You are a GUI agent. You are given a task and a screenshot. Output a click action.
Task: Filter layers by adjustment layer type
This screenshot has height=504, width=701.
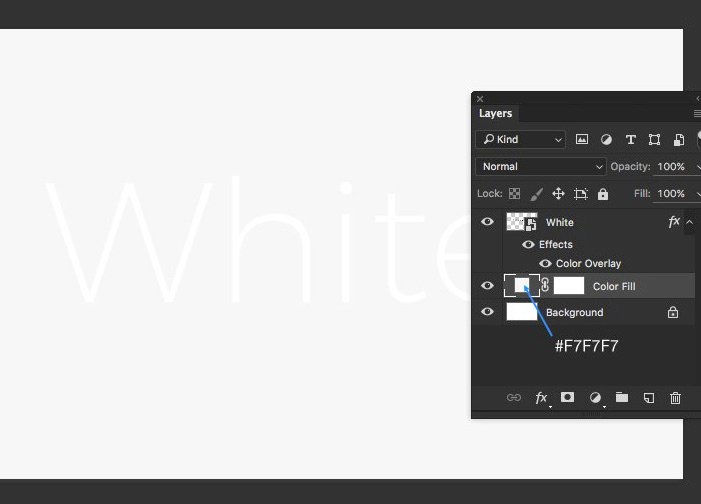tap(606, 140)
